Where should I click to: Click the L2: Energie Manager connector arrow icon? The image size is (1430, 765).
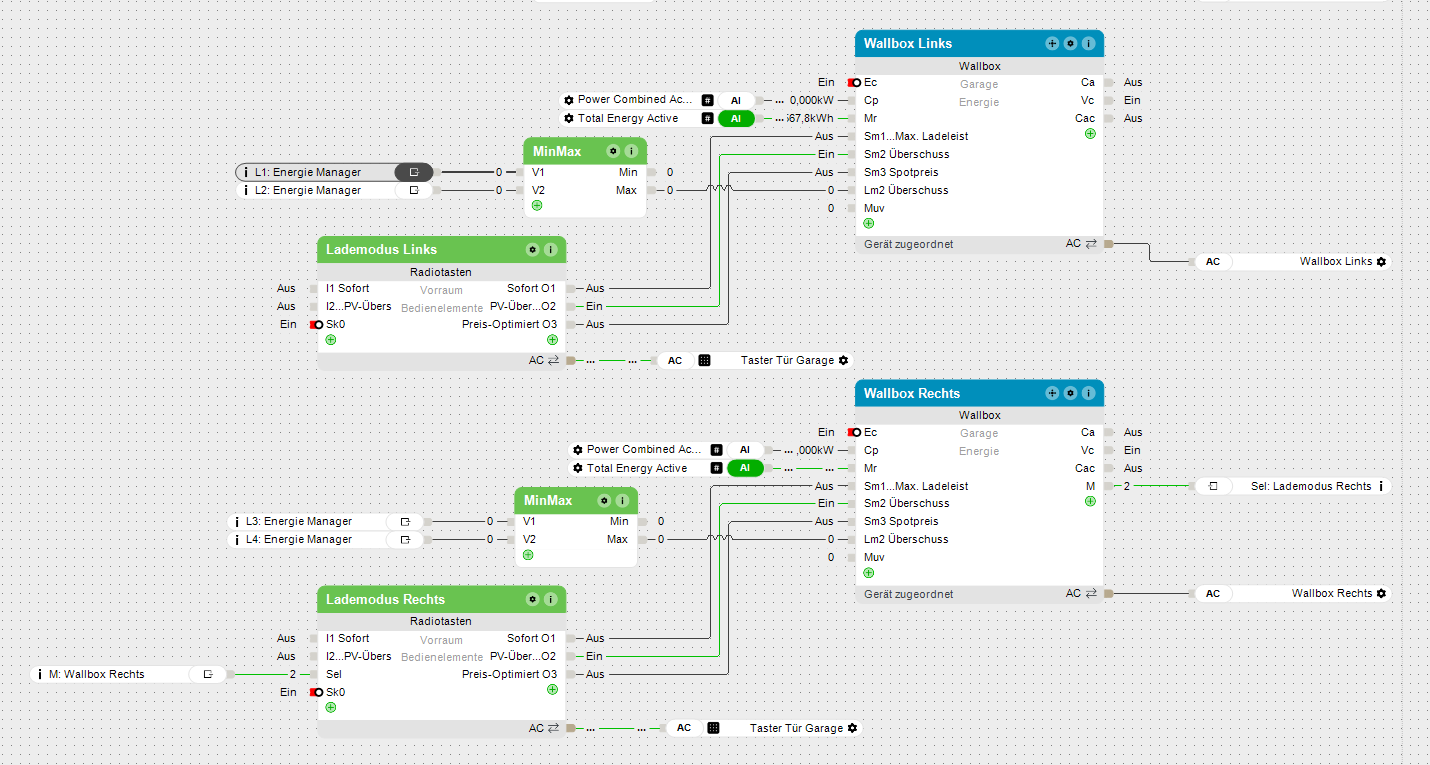click(414, 190)
